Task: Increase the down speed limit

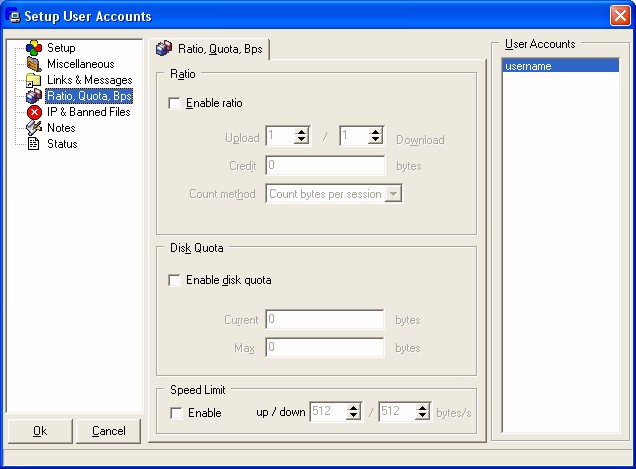Action: pyautogui.click(x=423, y=408)
